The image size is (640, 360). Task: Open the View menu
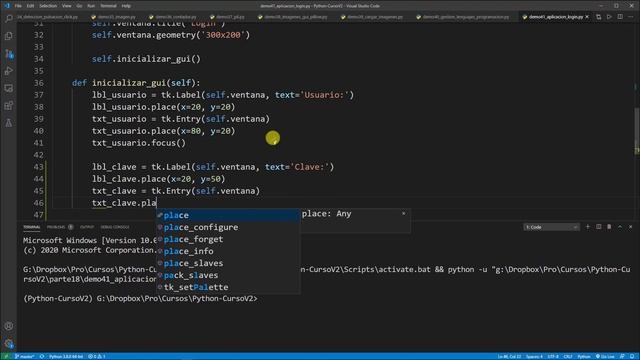(x=67, y=6)
